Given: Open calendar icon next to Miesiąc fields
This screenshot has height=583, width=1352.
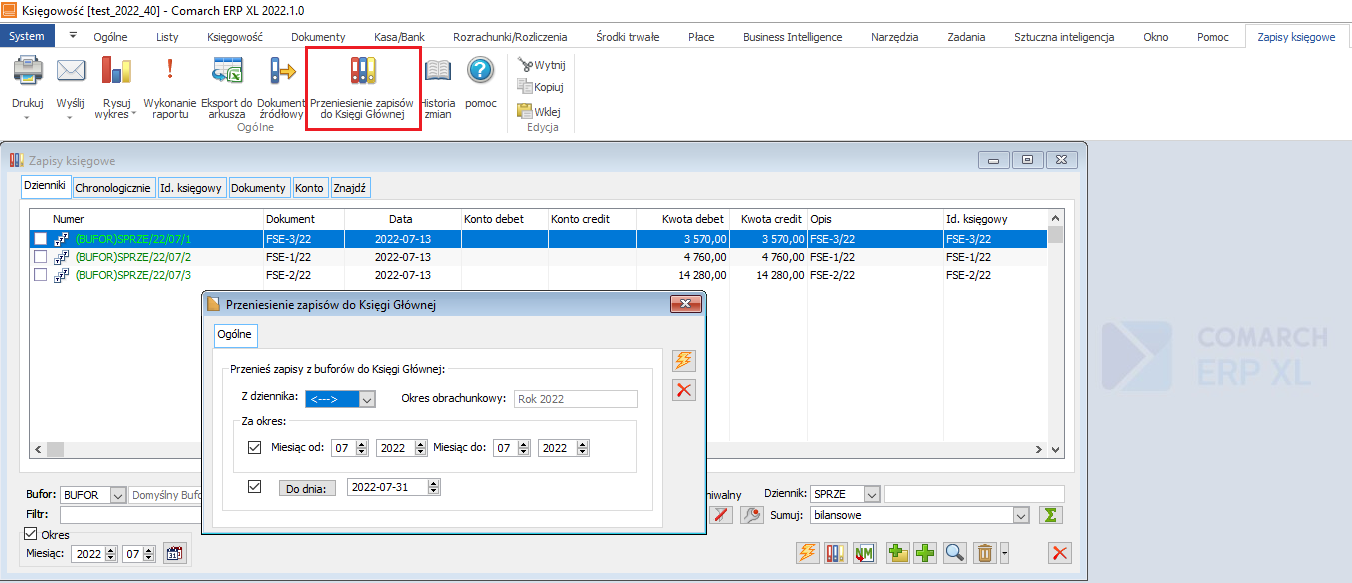Looking at the screenshot, I should (x=174, y=553).
